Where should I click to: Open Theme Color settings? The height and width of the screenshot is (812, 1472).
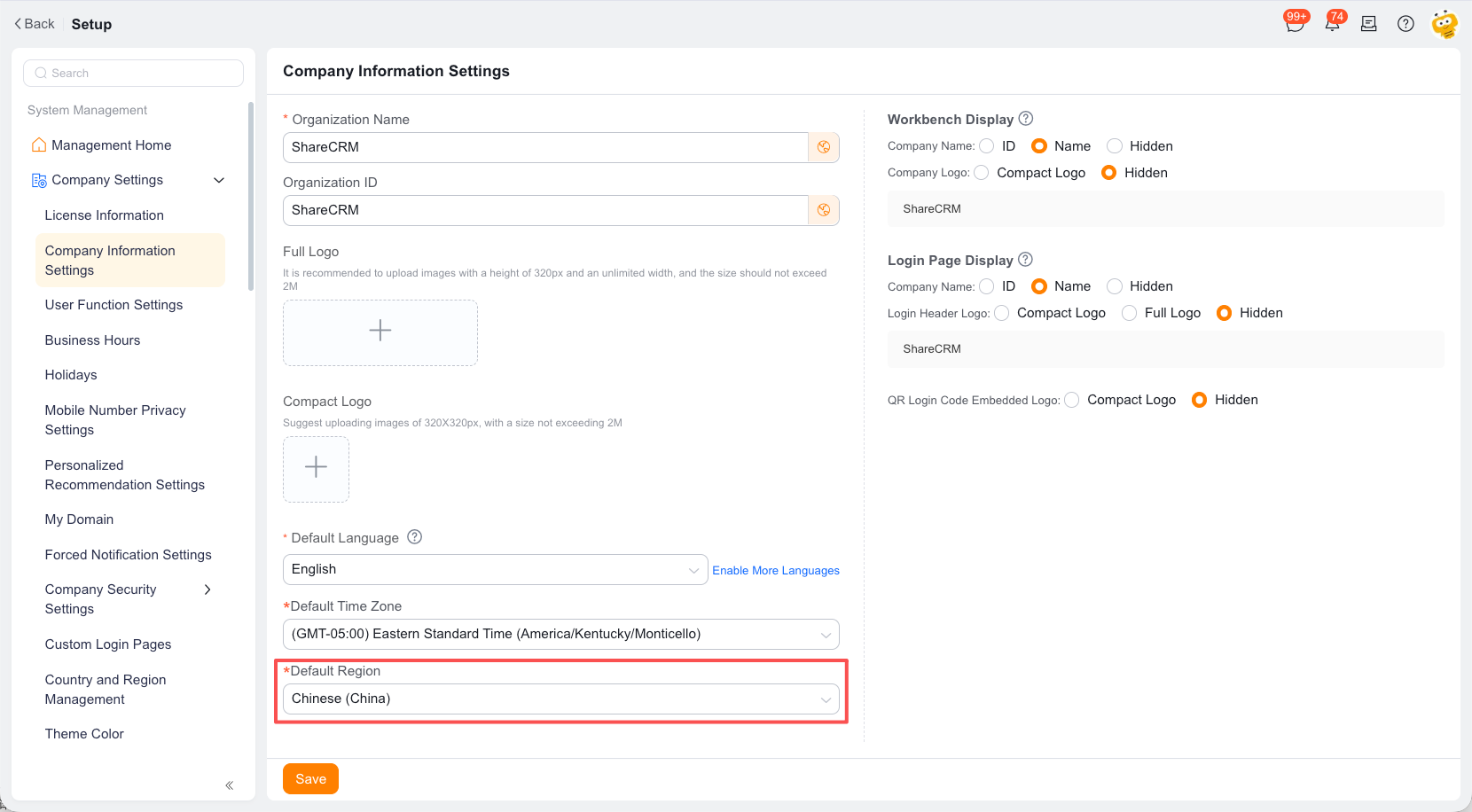tap(84, 734)
